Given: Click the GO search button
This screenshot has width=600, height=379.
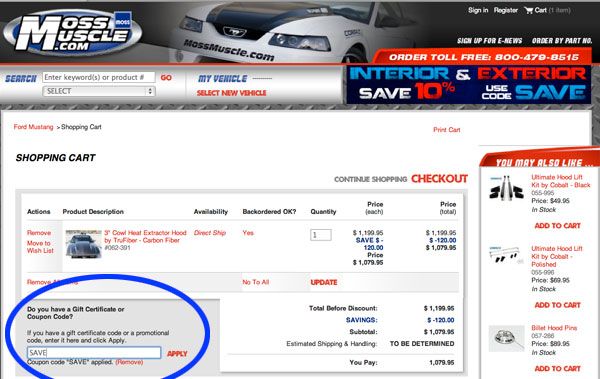Looking at the screenshot, I should pyautogui.click(x=166, y=78).
